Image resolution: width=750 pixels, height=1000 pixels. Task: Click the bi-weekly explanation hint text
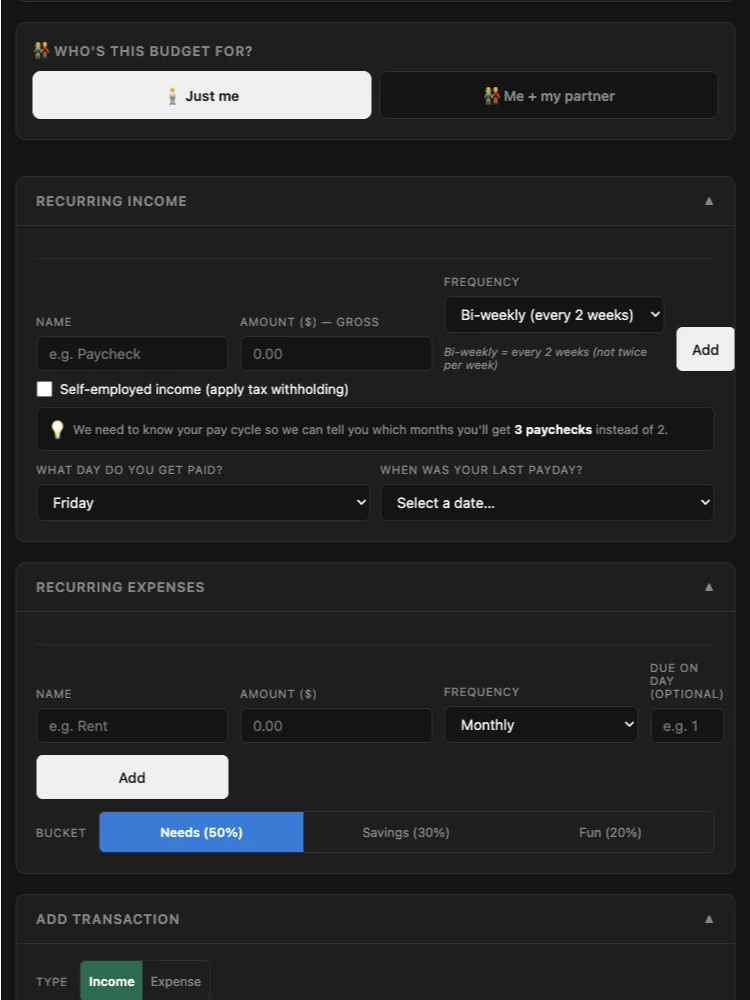pyautogui.click(x=545, y=358)
